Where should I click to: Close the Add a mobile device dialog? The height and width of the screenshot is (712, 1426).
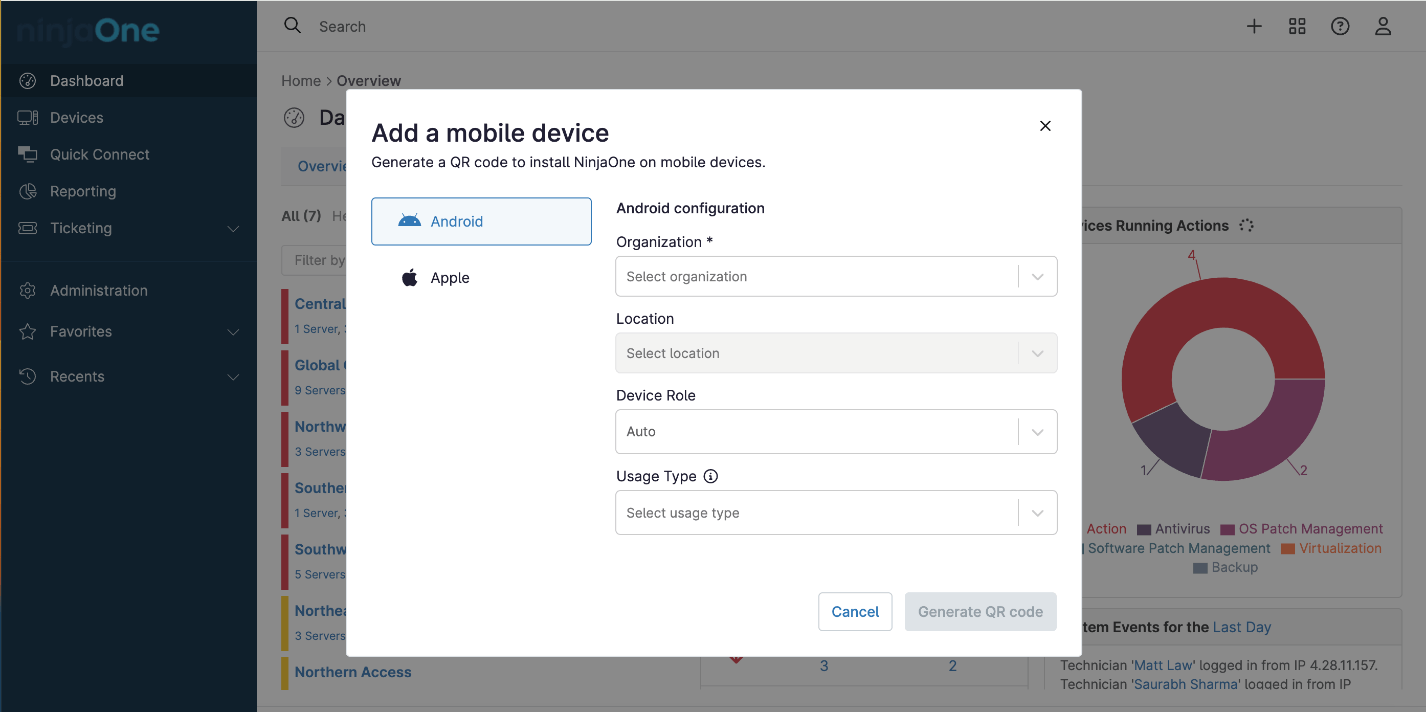point(1045,126)
